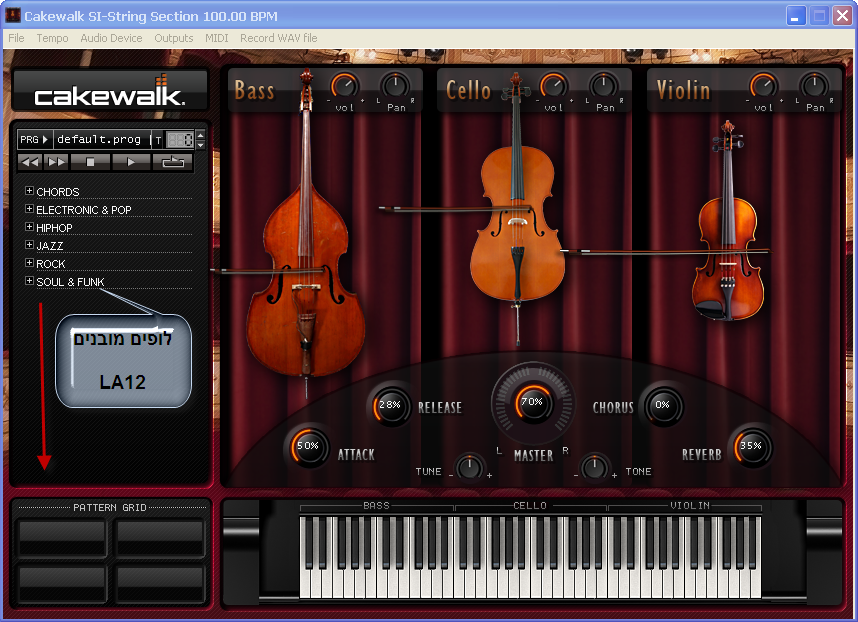858x622 pixels.
Task: Click the VIOLIN keyboard range label
Action: [x=689, y=506]
